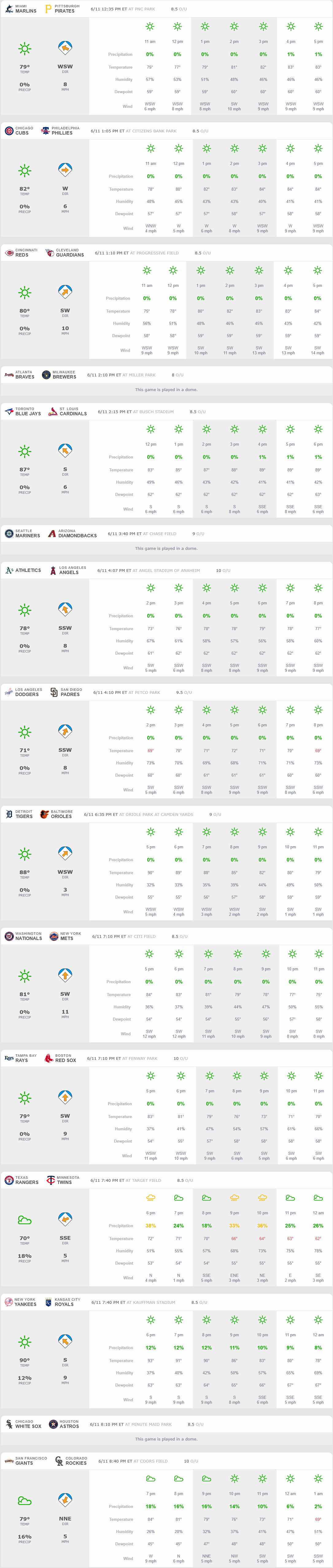This screenshot has height=1568, width=333.
Task: Click the 6 pm rain icon for Rangers-Twins
Action: (x=151, y=1198)
